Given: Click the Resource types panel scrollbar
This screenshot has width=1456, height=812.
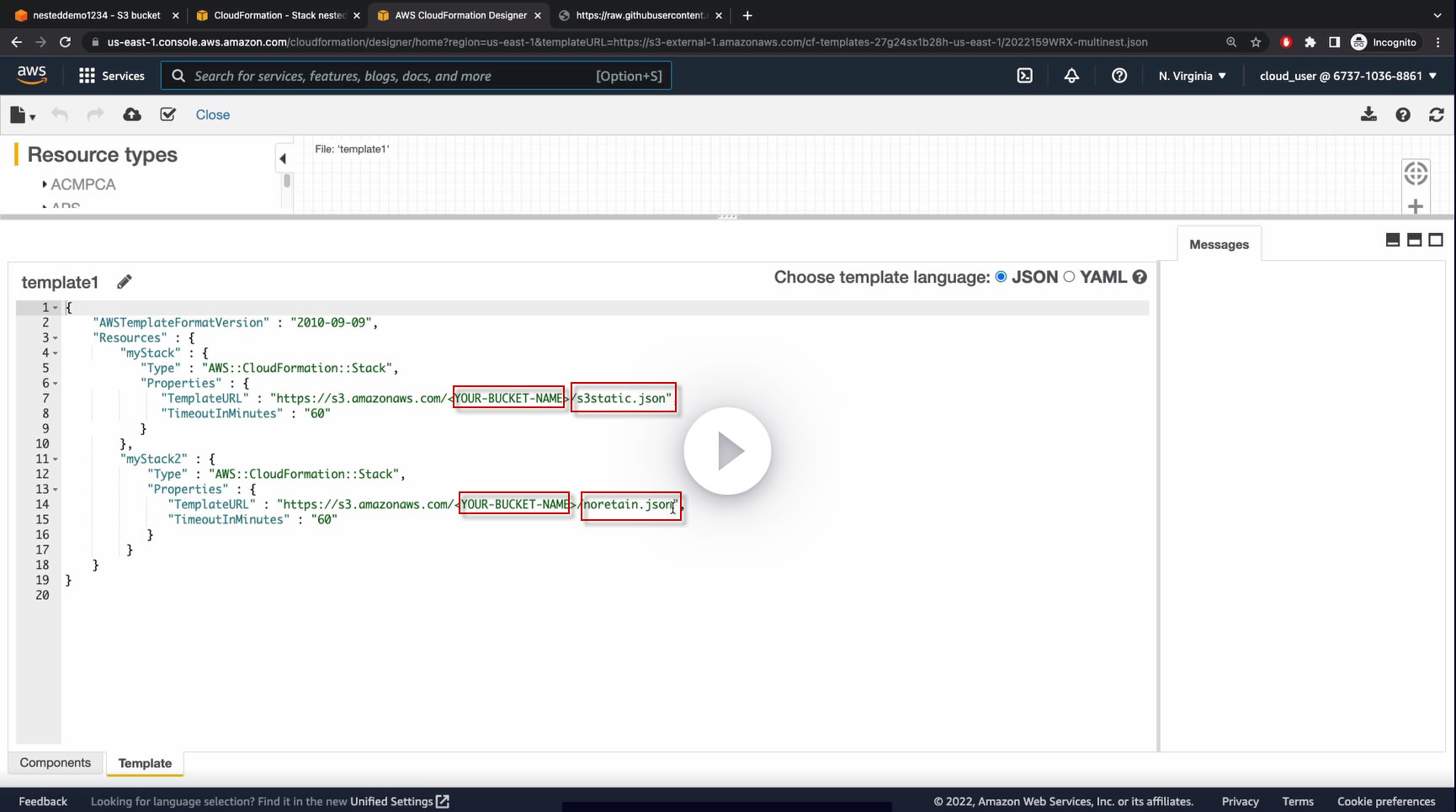Looking at the screenshot, I should [287, 180].
